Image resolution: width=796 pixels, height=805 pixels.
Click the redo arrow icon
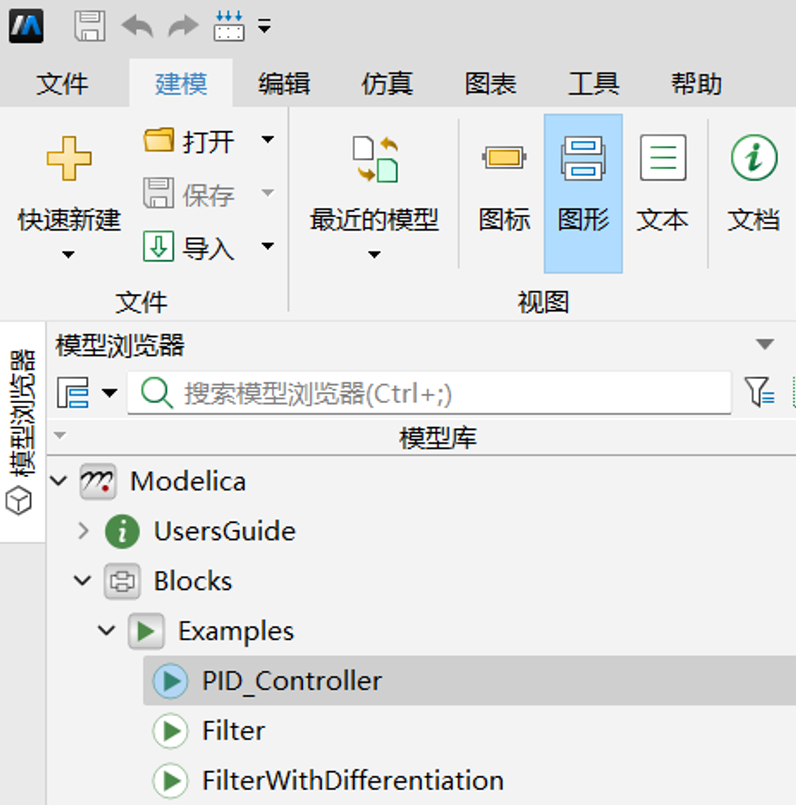click(183, 27)
